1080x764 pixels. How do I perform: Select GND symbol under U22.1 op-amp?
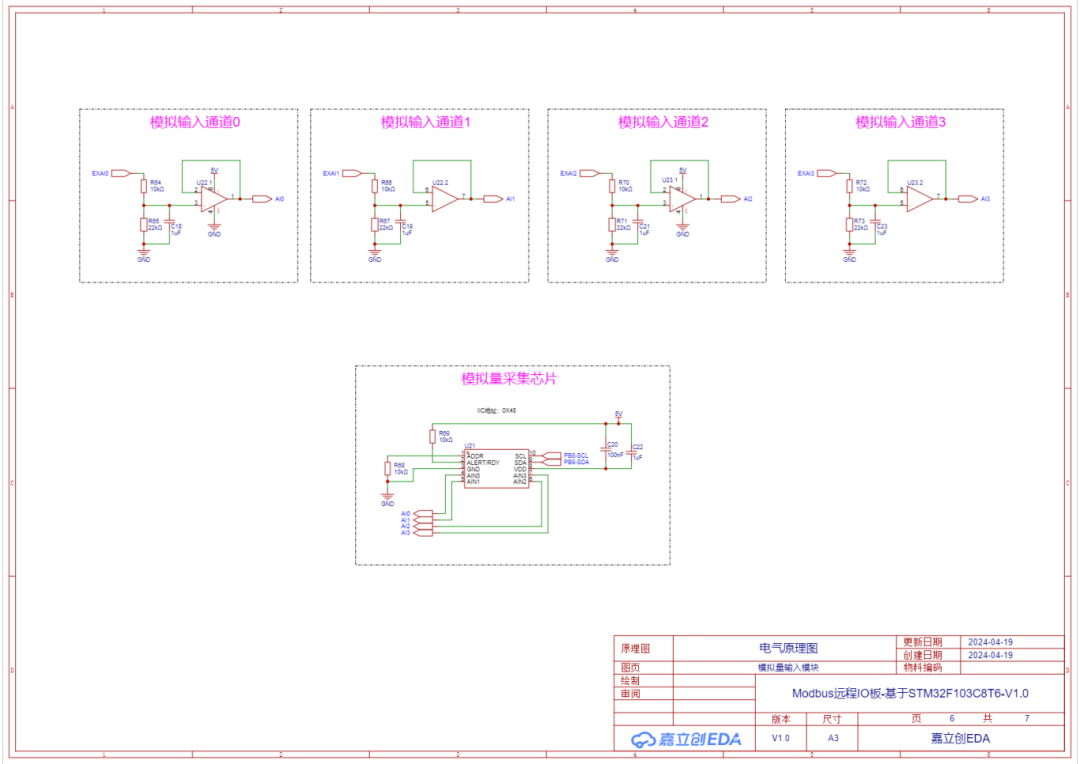click(214, 230)
